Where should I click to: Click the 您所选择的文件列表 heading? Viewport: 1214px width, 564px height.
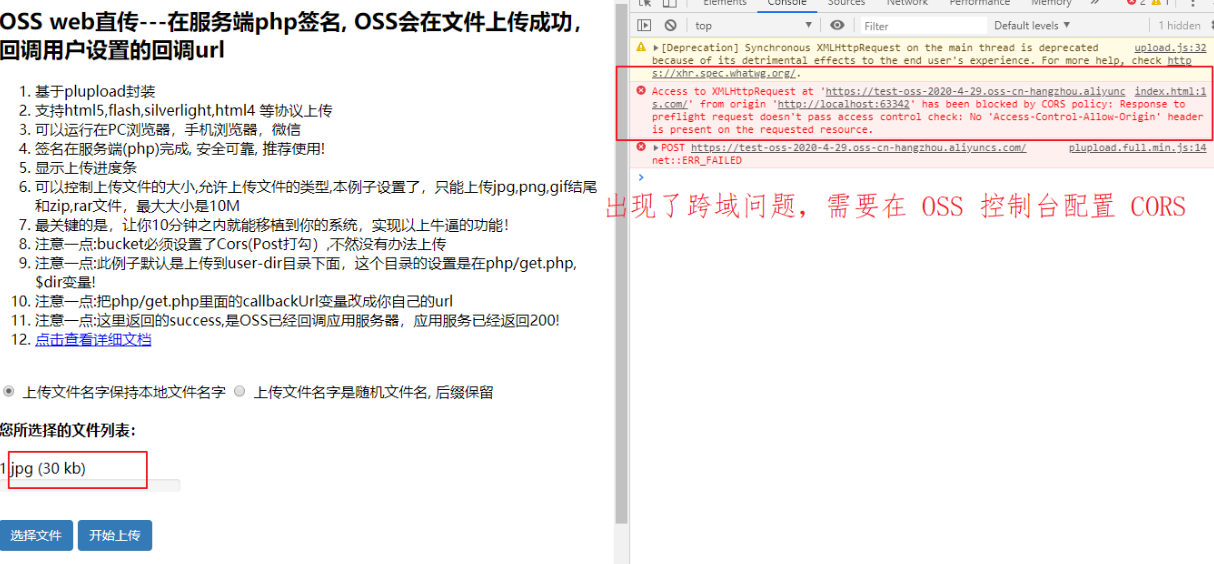click(x=68, y=430)
